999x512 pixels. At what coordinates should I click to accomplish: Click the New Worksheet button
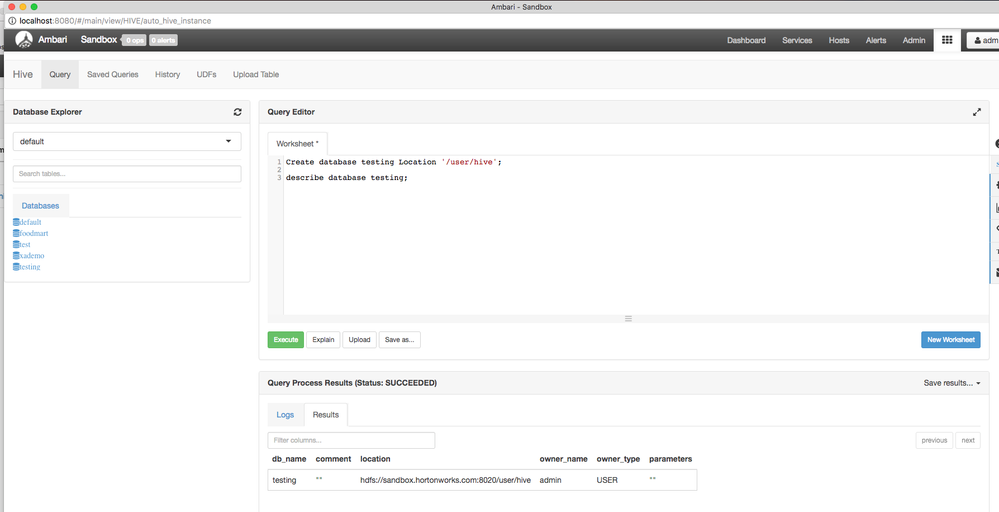coord(950,340)
